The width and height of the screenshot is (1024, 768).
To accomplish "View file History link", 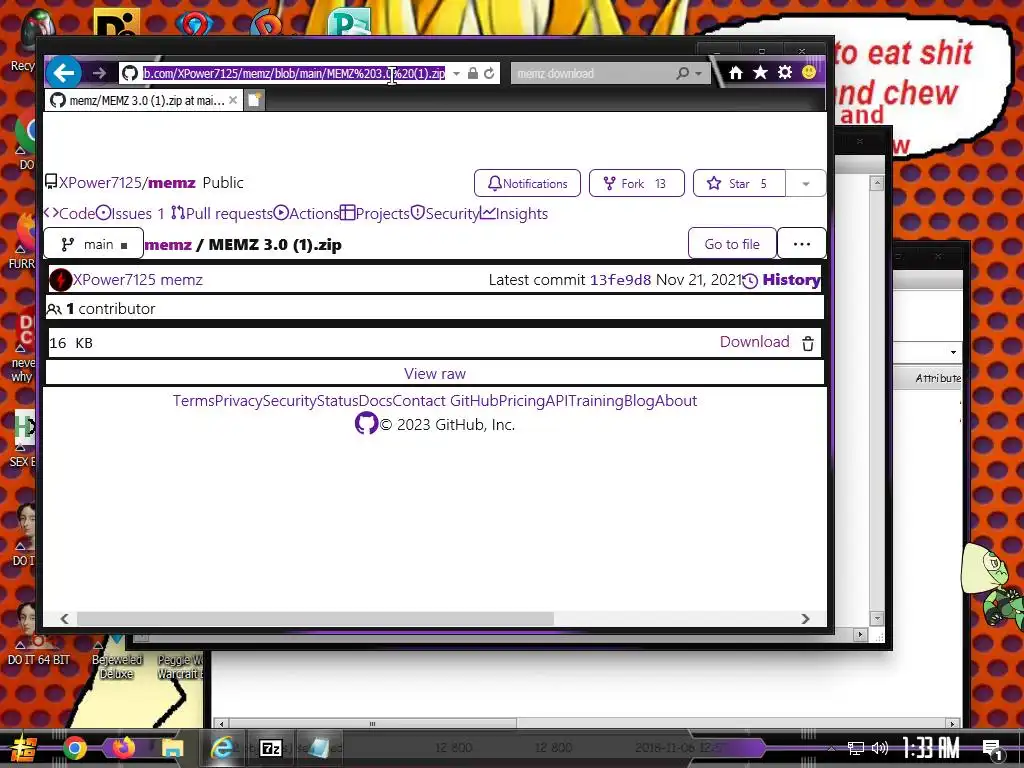I will click(x=782, y=280).
